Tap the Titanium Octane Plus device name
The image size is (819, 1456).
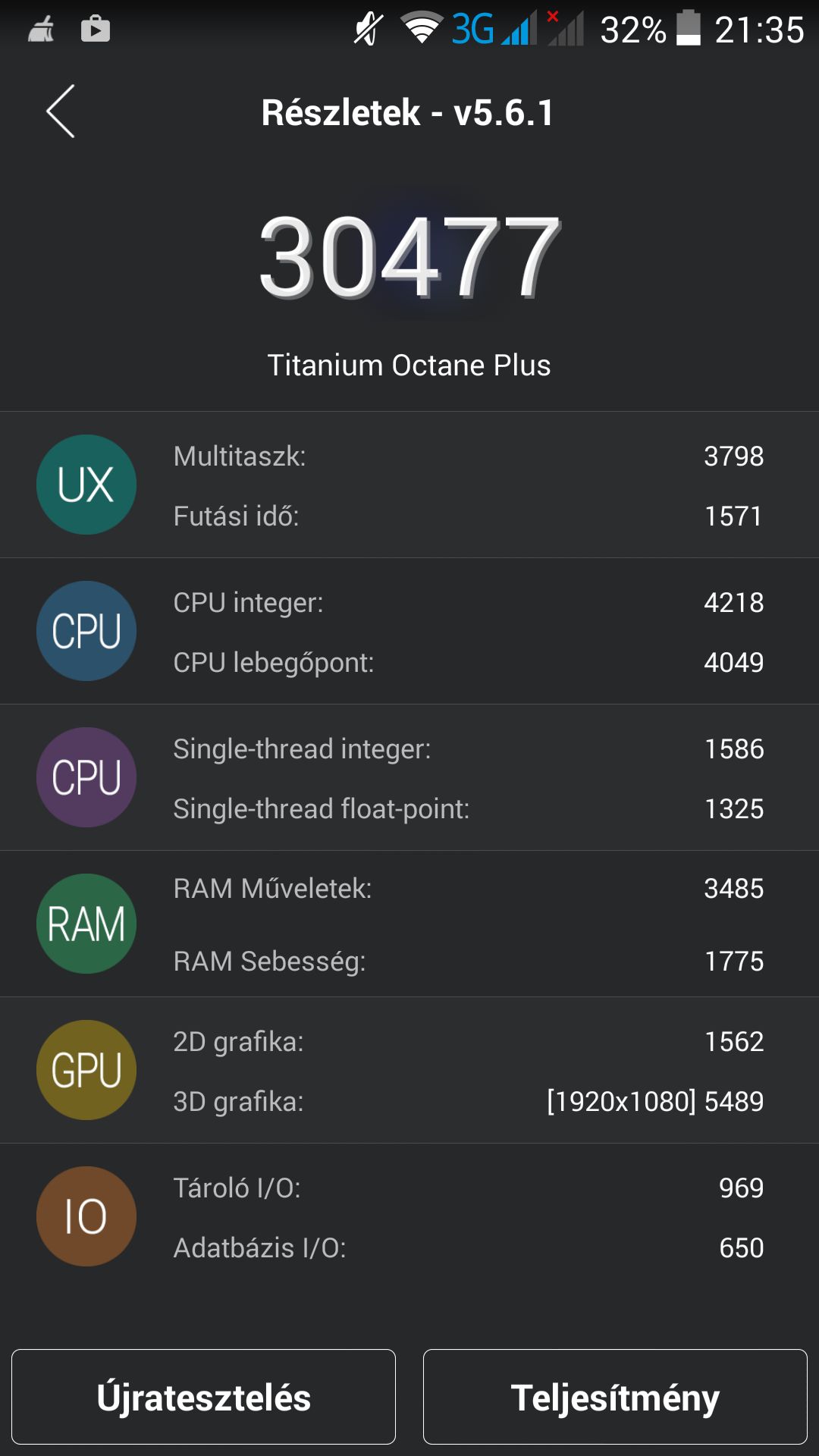pyautogui.click(x=409, y=366)
